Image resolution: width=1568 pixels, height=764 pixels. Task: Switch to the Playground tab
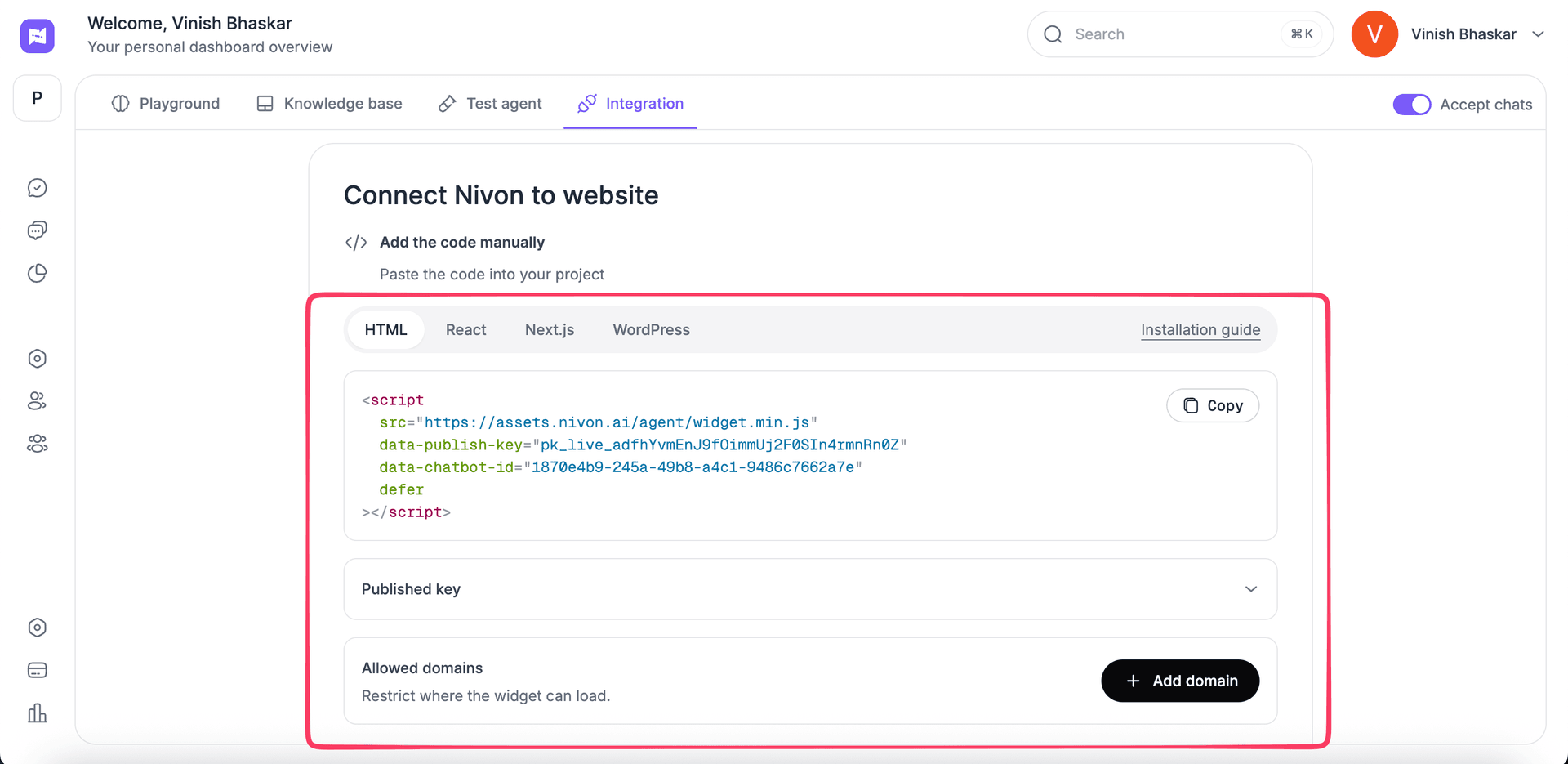pos(166,104)
